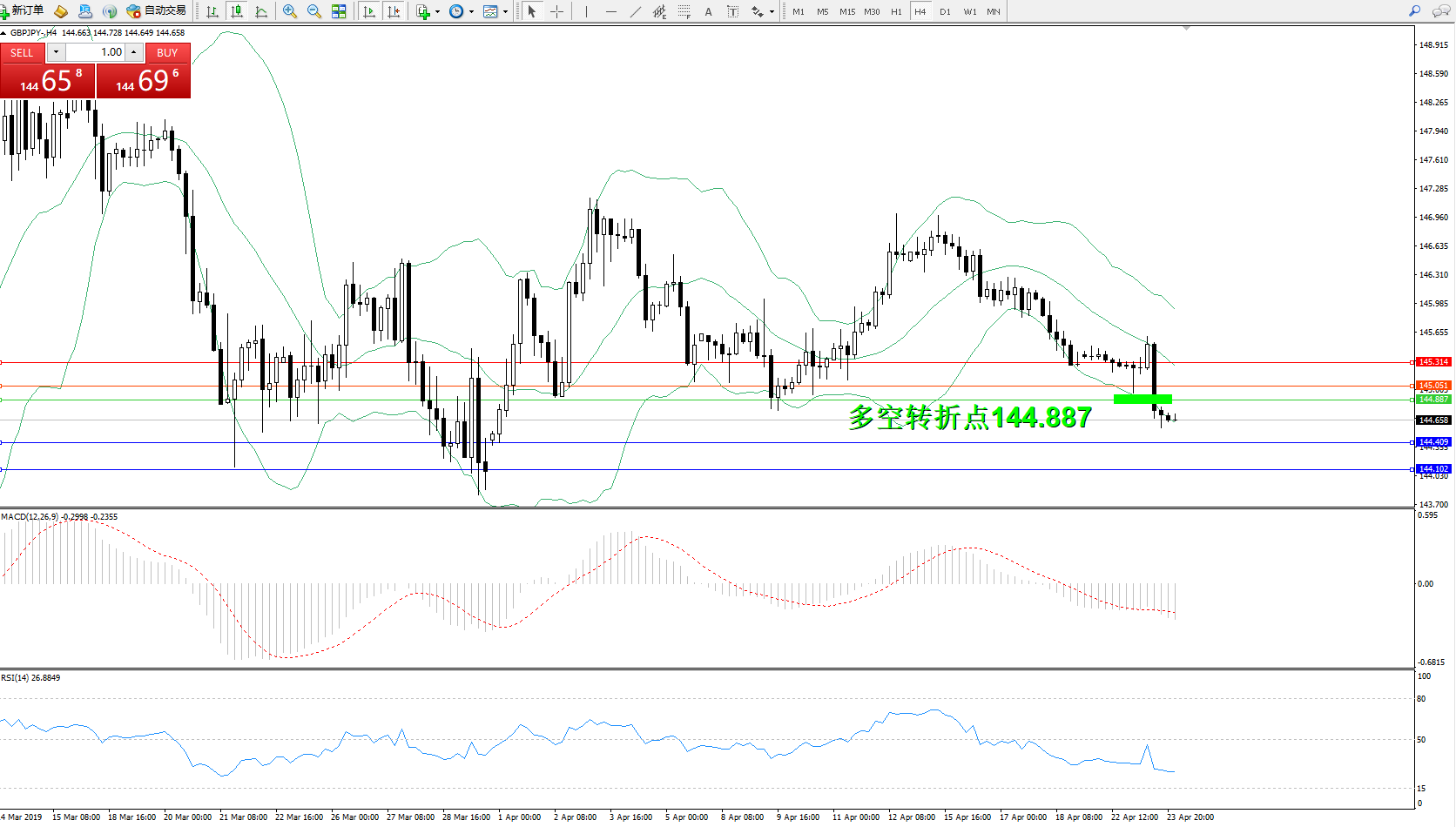Select the Crosshair tool
Viewport: 1456px width, 827px height.
click(x=556, y=11)
